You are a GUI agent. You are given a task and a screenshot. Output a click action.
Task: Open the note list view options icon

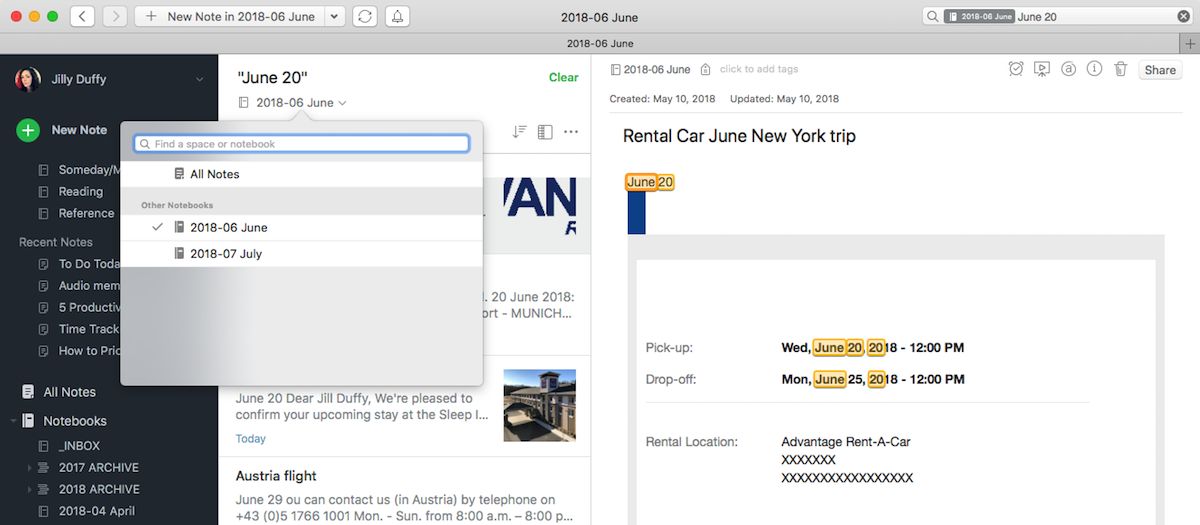tap(545, 132)
